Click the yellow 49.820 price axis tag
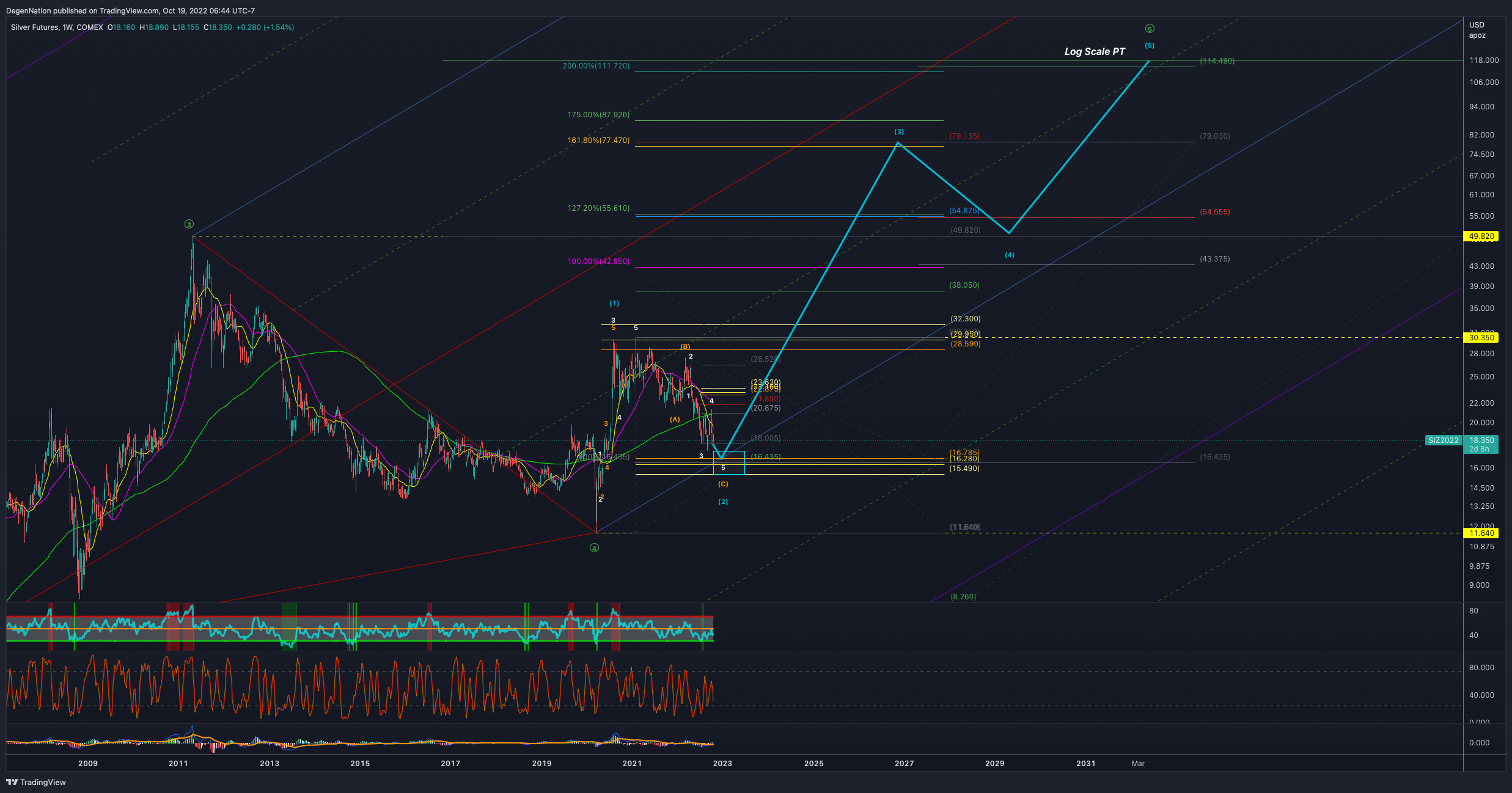The height and width of the screenshot is (793, 1512). pyautogui.click(x=1481, y=236)
